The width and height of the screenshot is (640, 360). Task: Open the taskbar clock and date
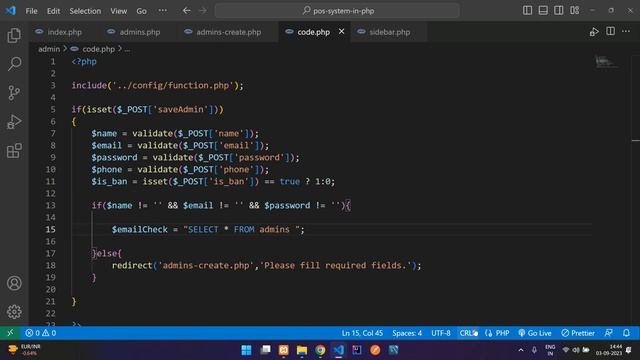[x=609, y=350]
